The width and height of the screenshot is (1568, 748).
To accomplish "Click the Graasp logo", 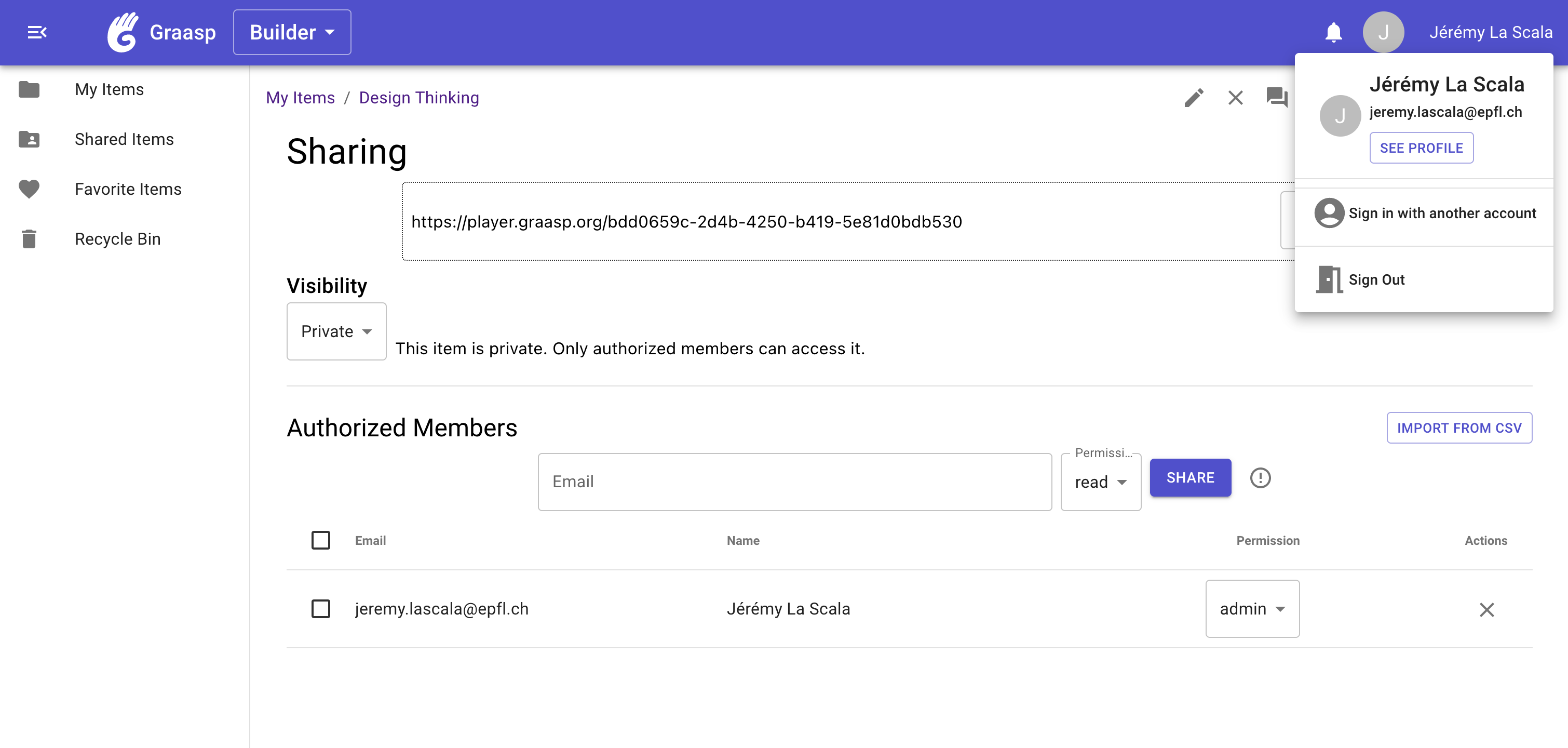I will (124, 32).
